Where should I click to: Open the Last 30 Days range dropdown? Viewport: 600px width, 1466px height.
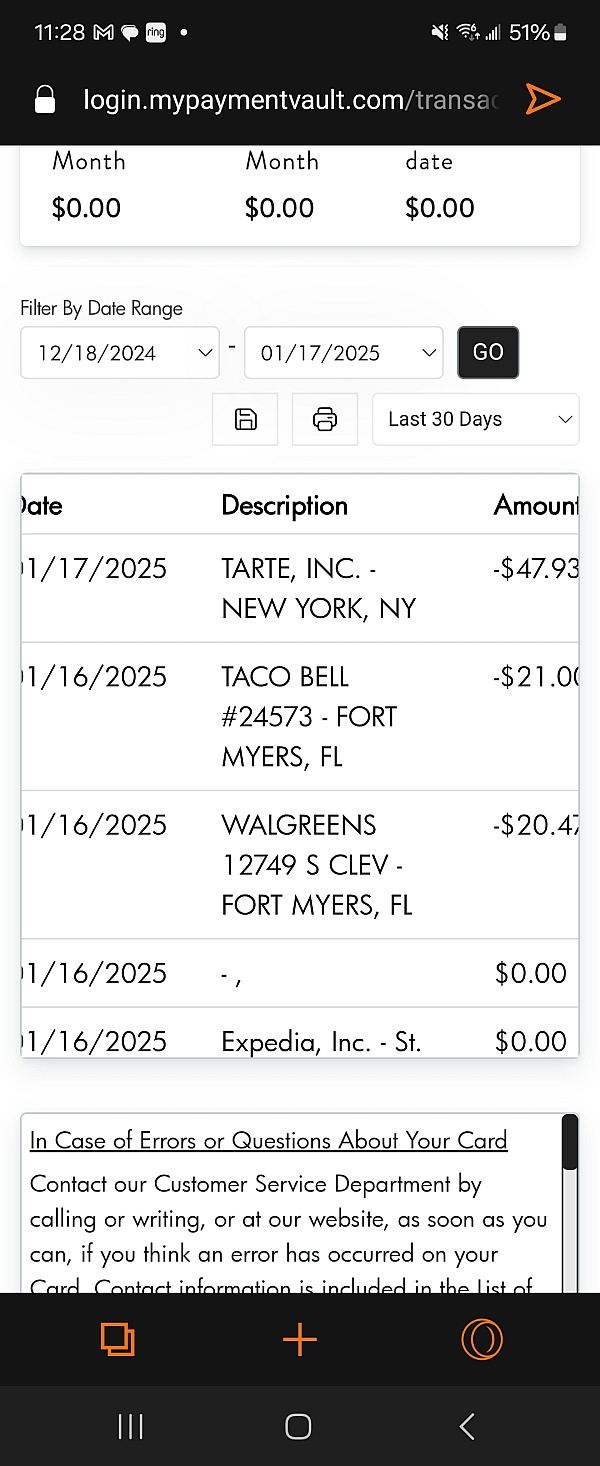pos(476,419)
